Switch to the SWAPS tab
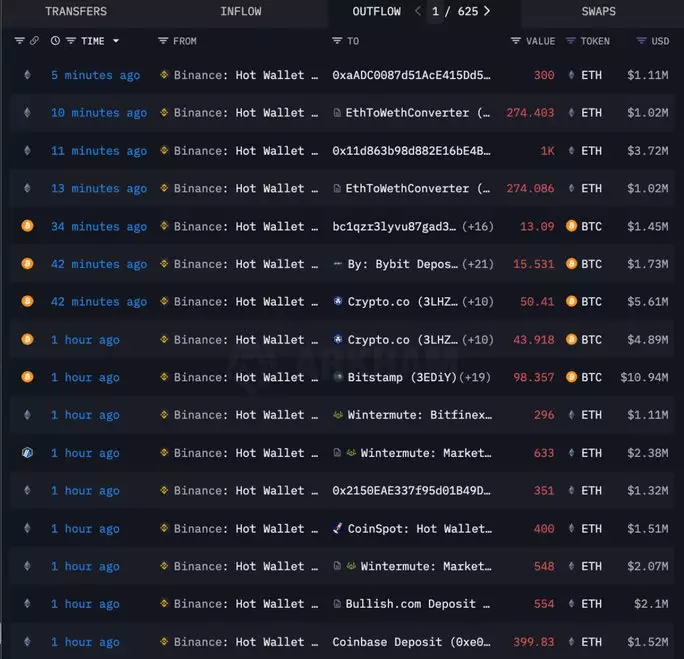The image size is (684, 659). (x=598, y=11)
